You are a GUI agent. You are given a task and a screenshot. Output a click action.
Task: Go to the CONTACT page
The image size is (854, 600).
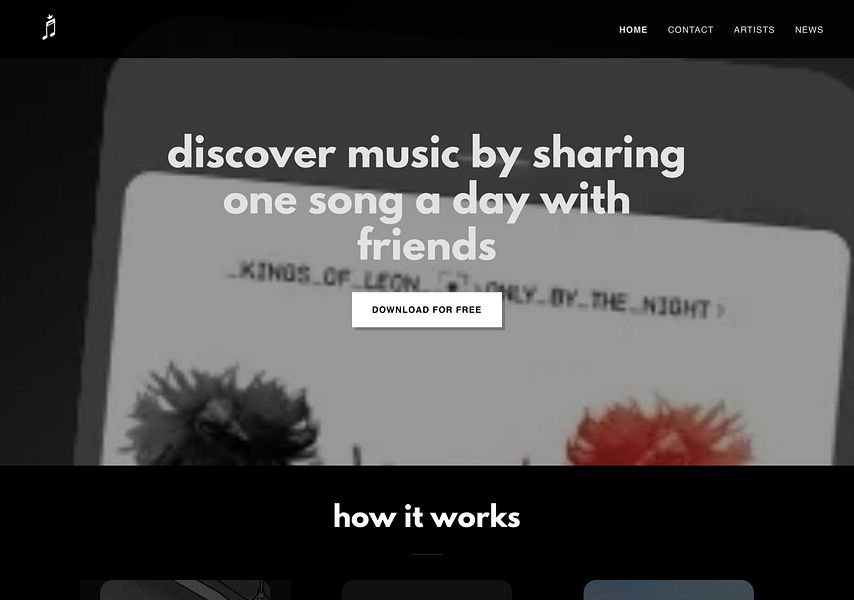(x=690, y=30)
